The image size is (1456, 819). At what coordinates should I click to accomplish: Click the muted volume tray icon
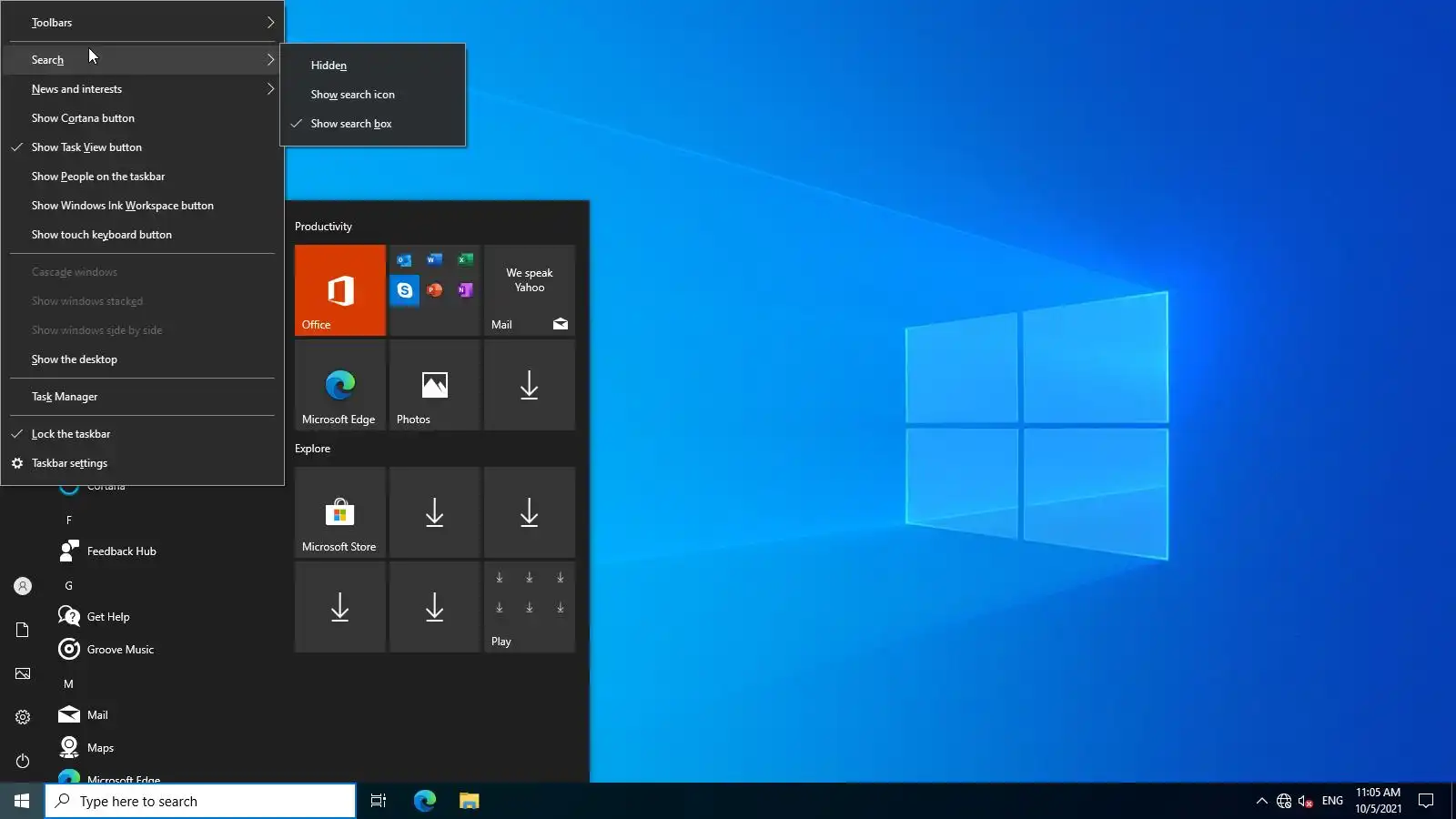(1306, 801)
